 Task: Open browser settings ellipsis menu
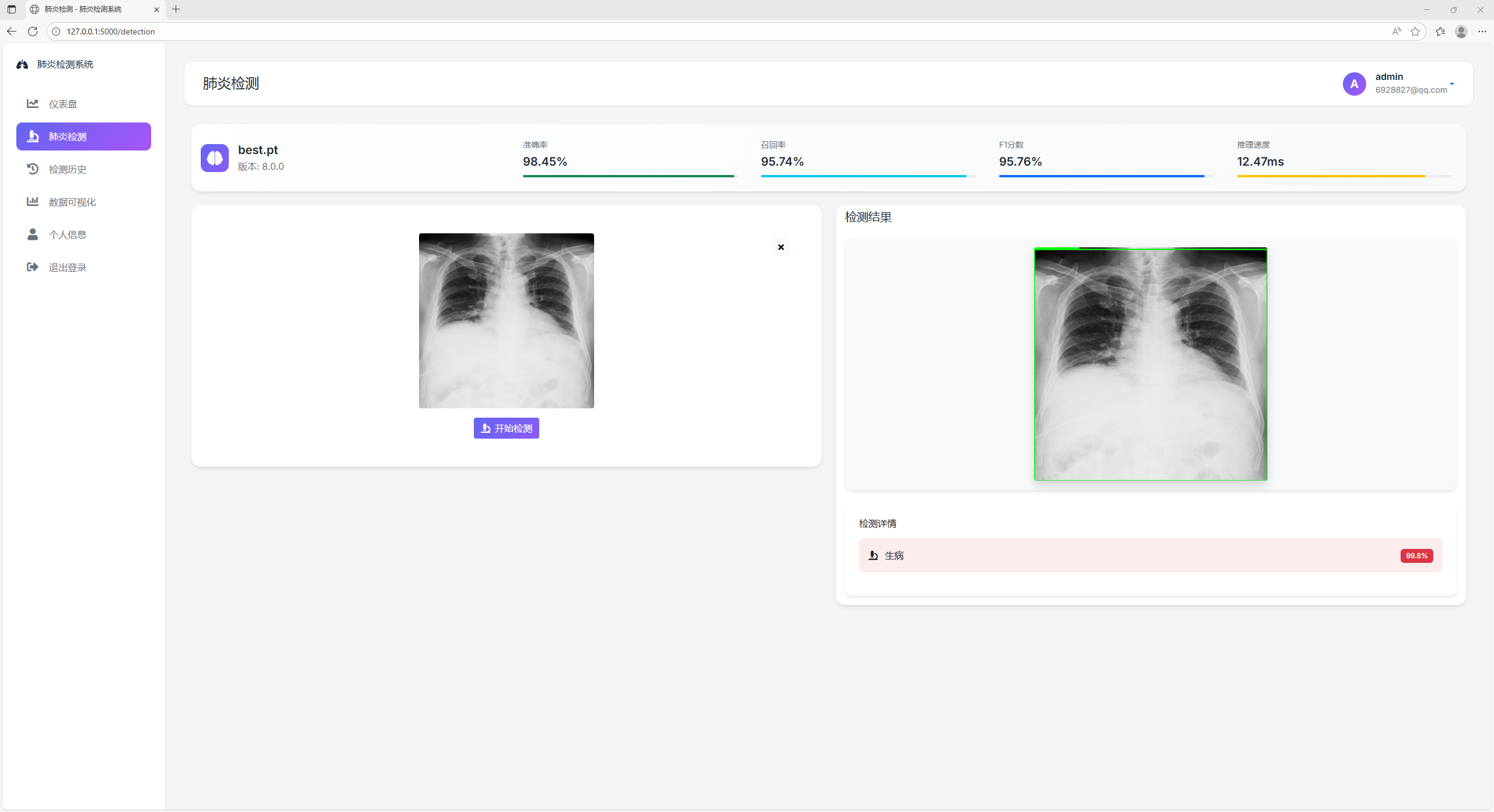point(1482,32)
